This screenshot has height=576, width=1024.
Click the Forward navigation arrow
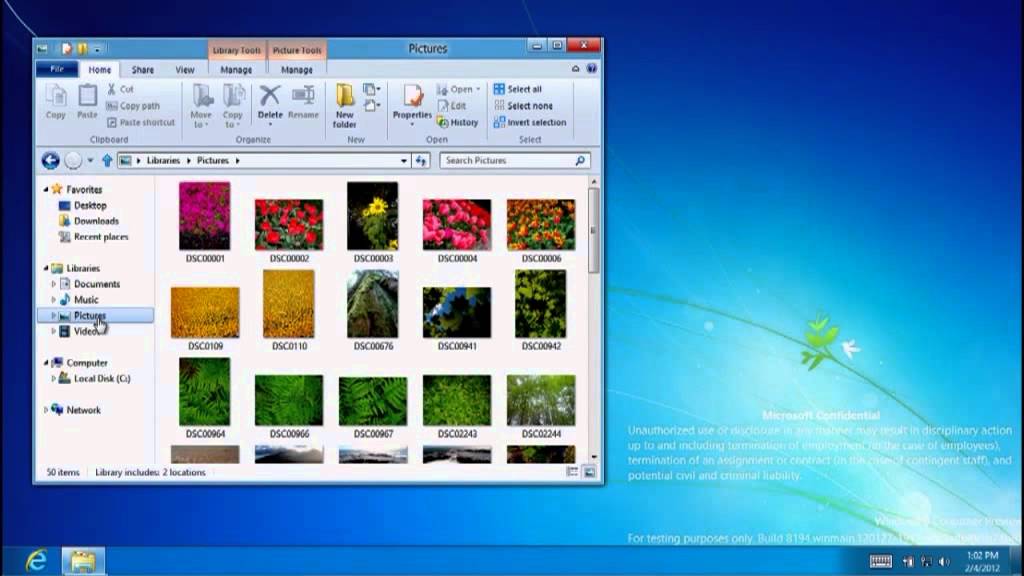(x=73, y=160)
